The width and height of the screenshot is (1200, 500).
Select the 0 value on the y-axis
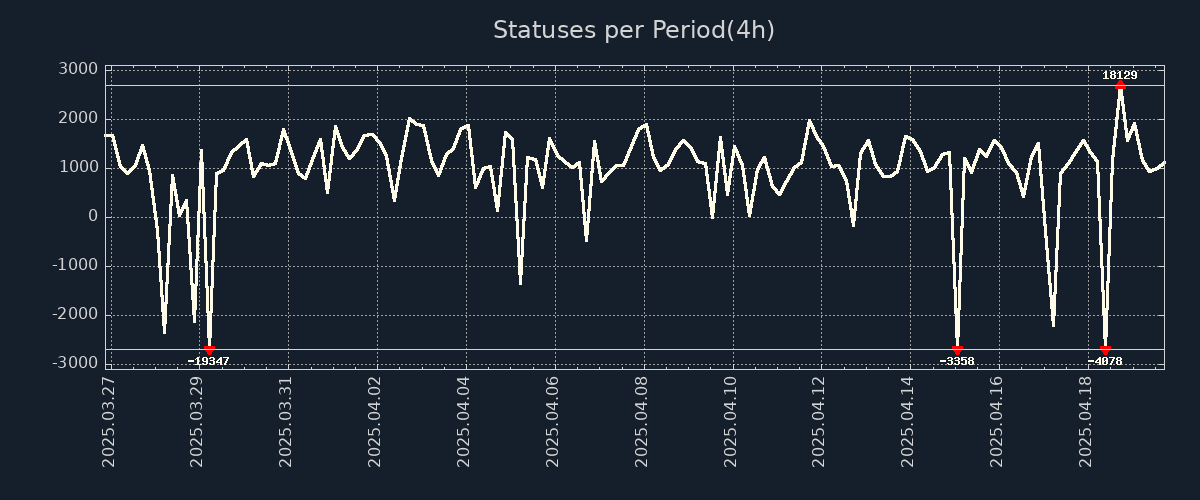(x=93, y=217)
